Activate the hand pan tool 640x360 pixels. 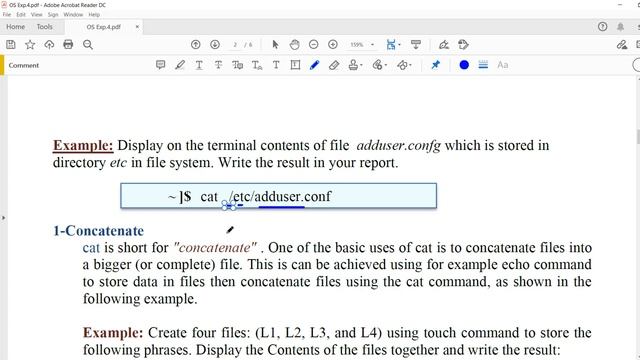[294, 44]
